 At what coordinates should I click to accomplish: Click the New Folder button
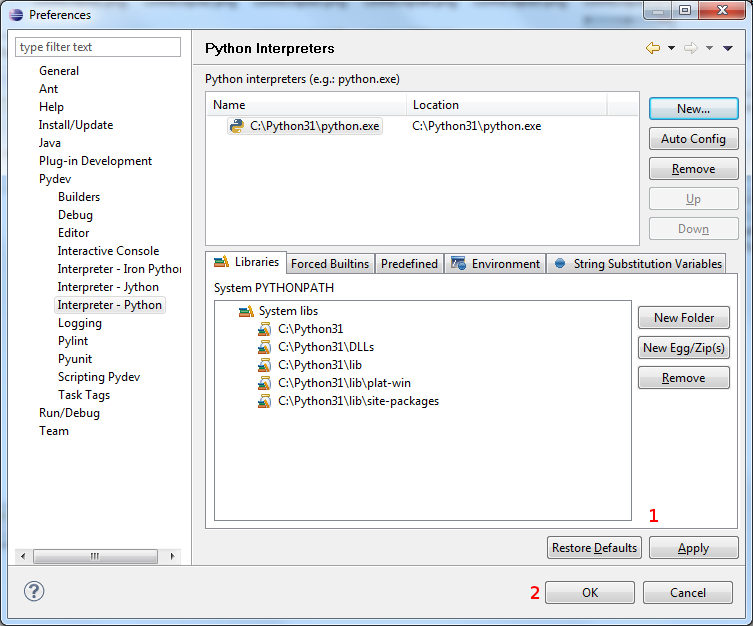(684, 318)
